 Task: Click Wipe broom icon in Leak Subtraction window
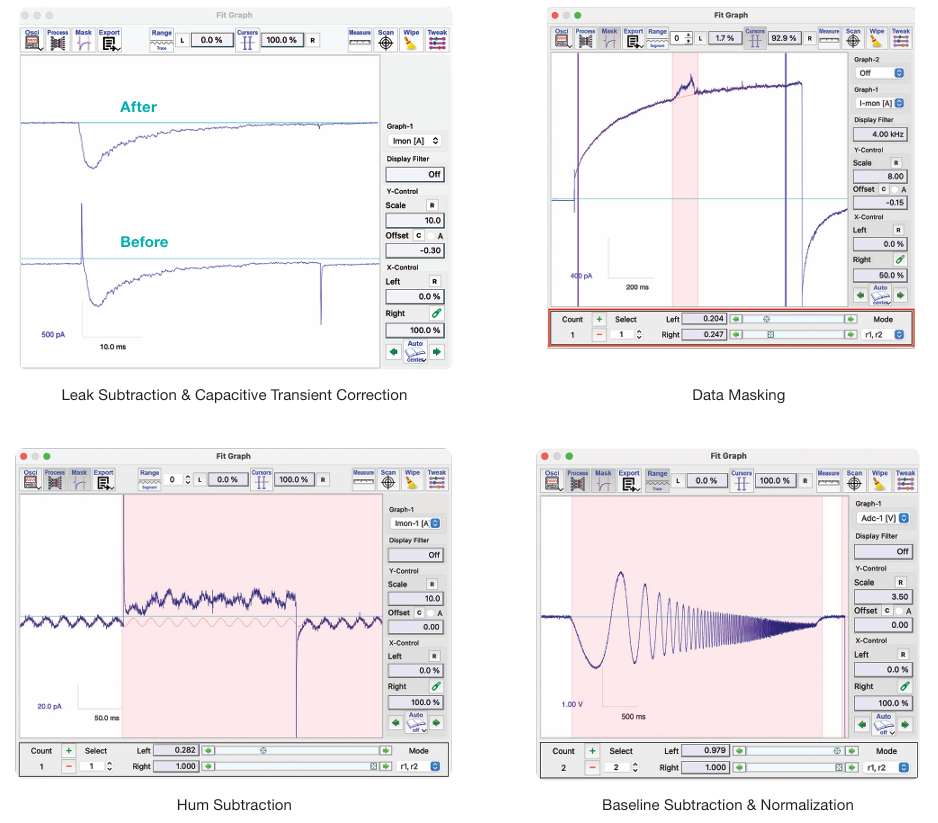click(411, 39)
